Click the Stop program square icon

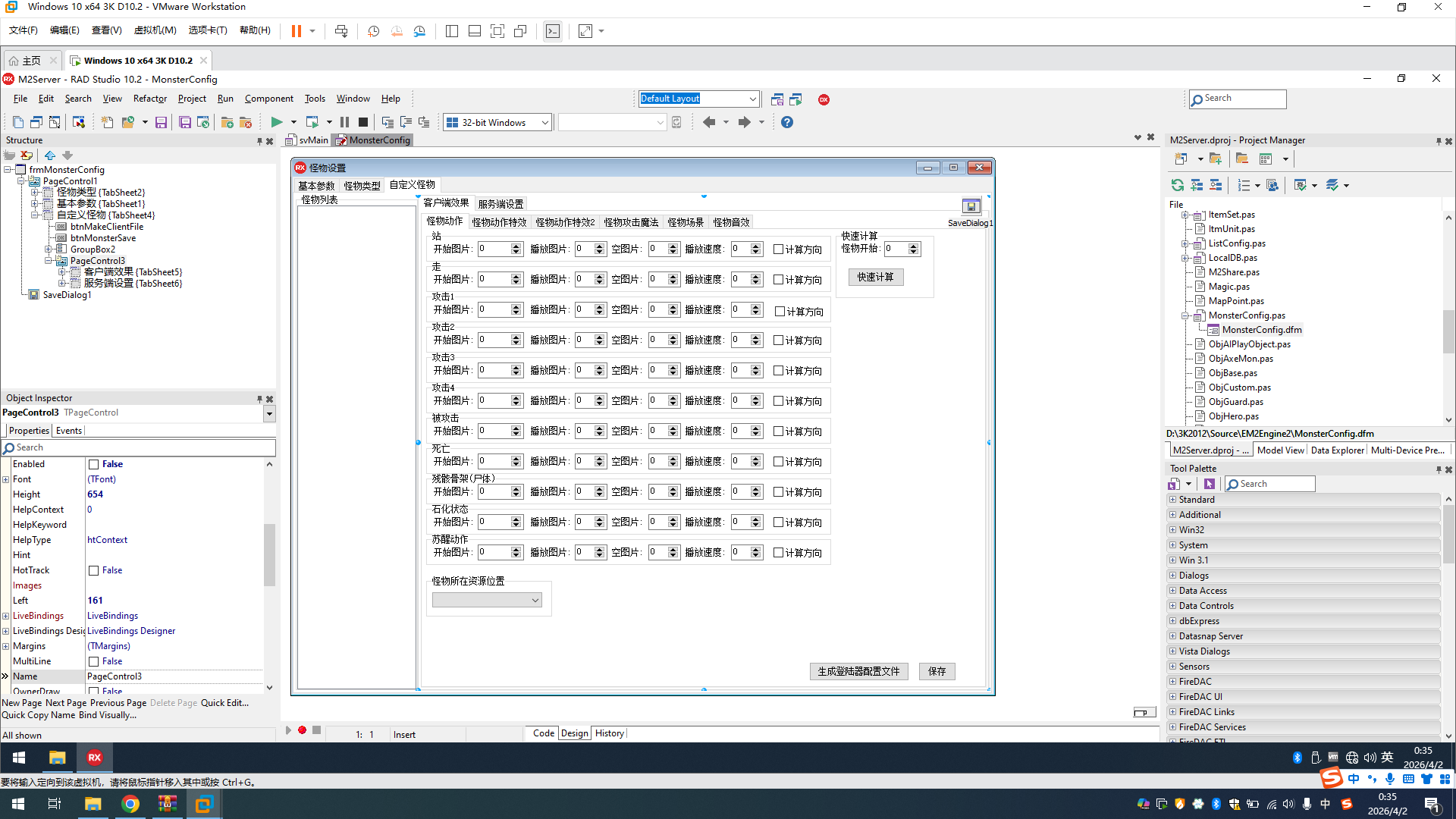tap(363, 122)
